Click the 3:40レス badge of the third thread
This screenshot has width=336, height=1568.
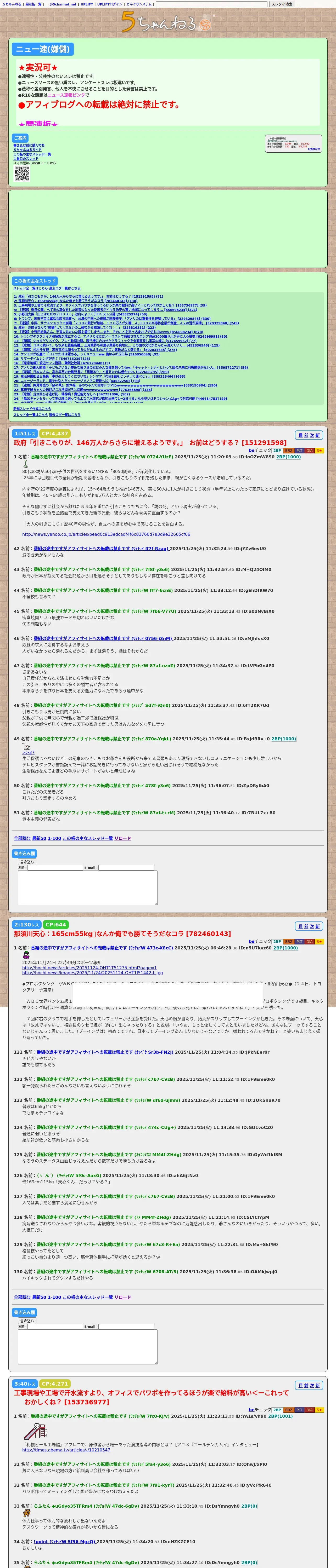tap(25, 1383)
